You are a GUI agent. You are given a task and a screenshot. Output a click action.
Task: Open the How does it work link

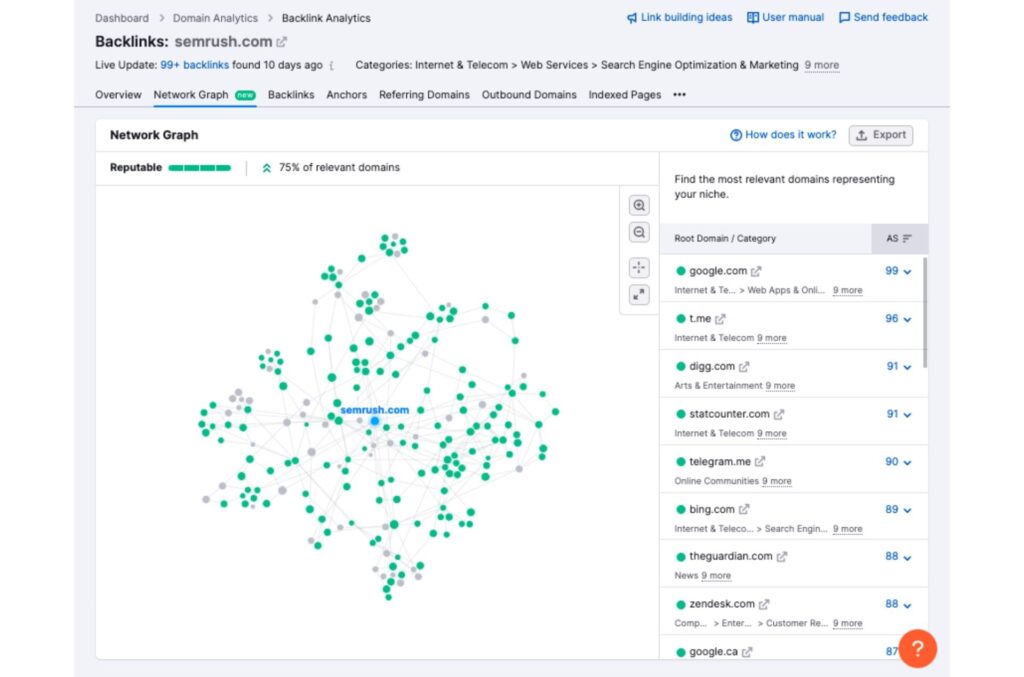(784, 135)
